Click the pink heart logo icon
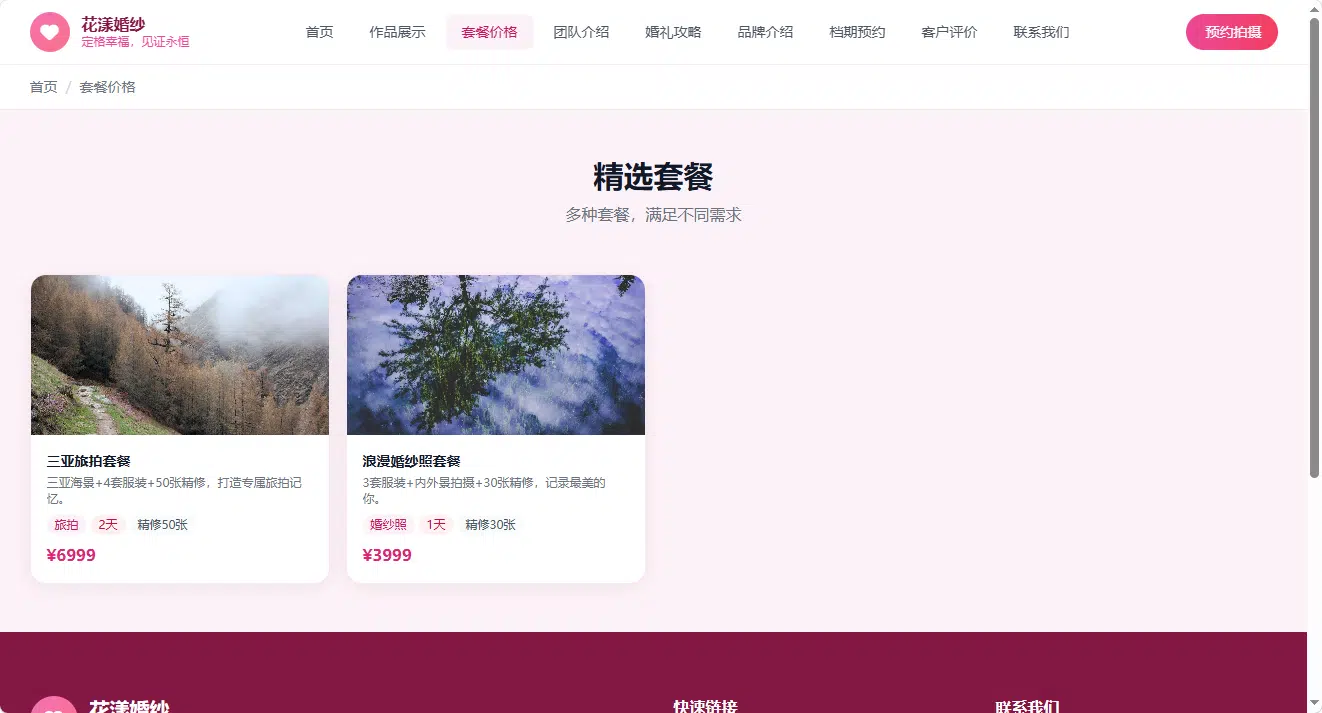This screenshot has width=1322, height=713. (x=50, y=32)
